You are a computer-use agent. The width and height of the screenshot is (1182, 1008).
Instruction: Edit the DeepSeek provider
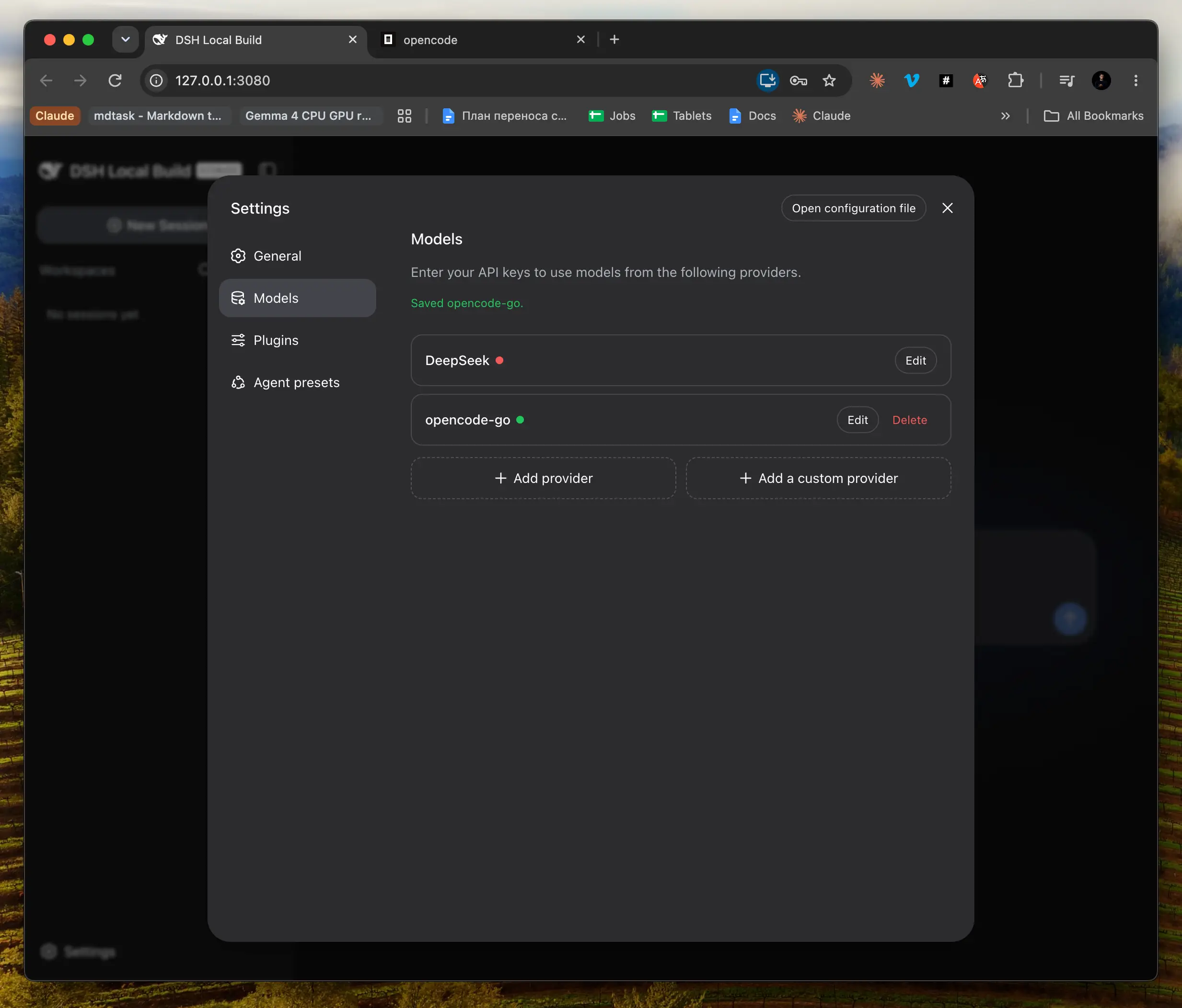915,360
